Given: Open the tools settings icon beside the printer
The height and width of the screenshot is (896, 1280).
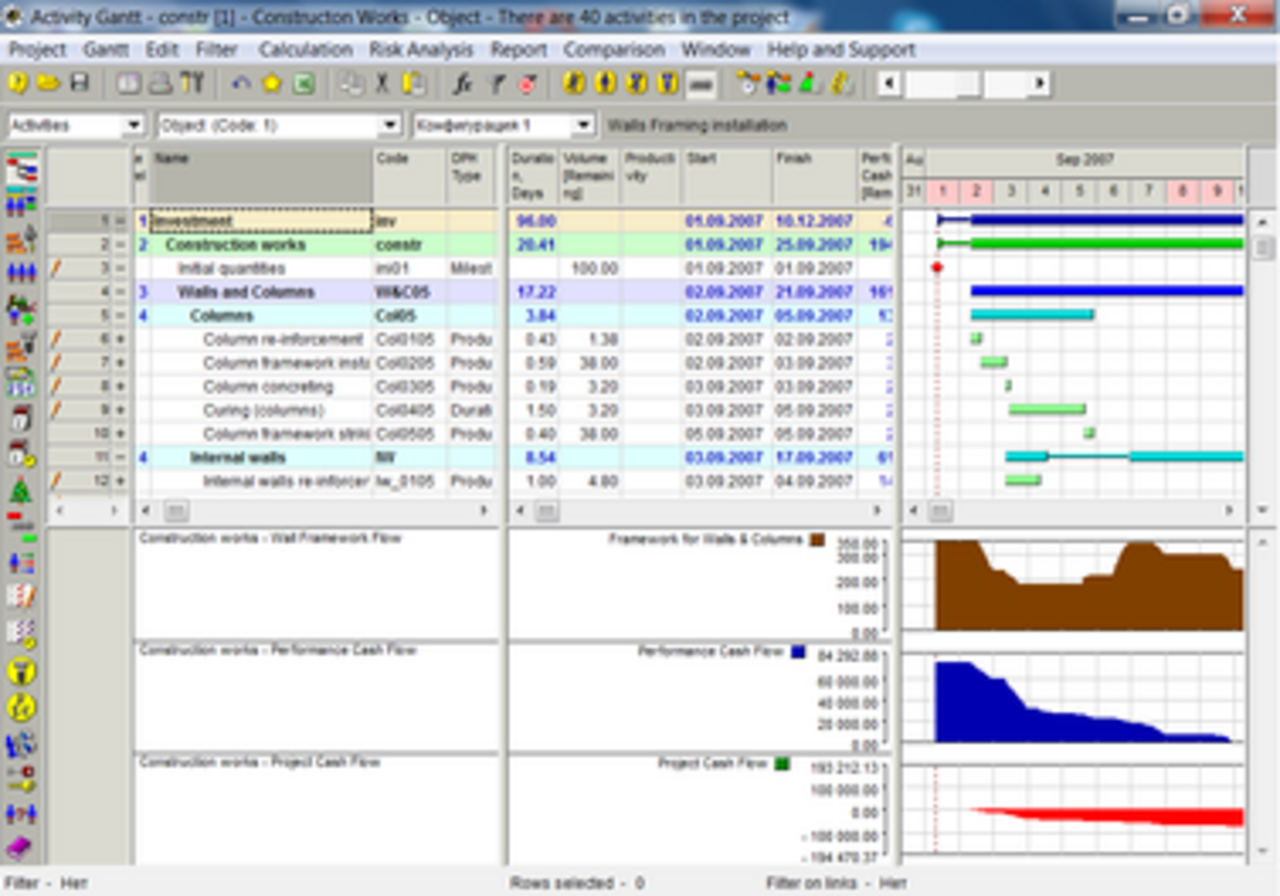Looking at the screenshot, I should (x=191, y=84).
